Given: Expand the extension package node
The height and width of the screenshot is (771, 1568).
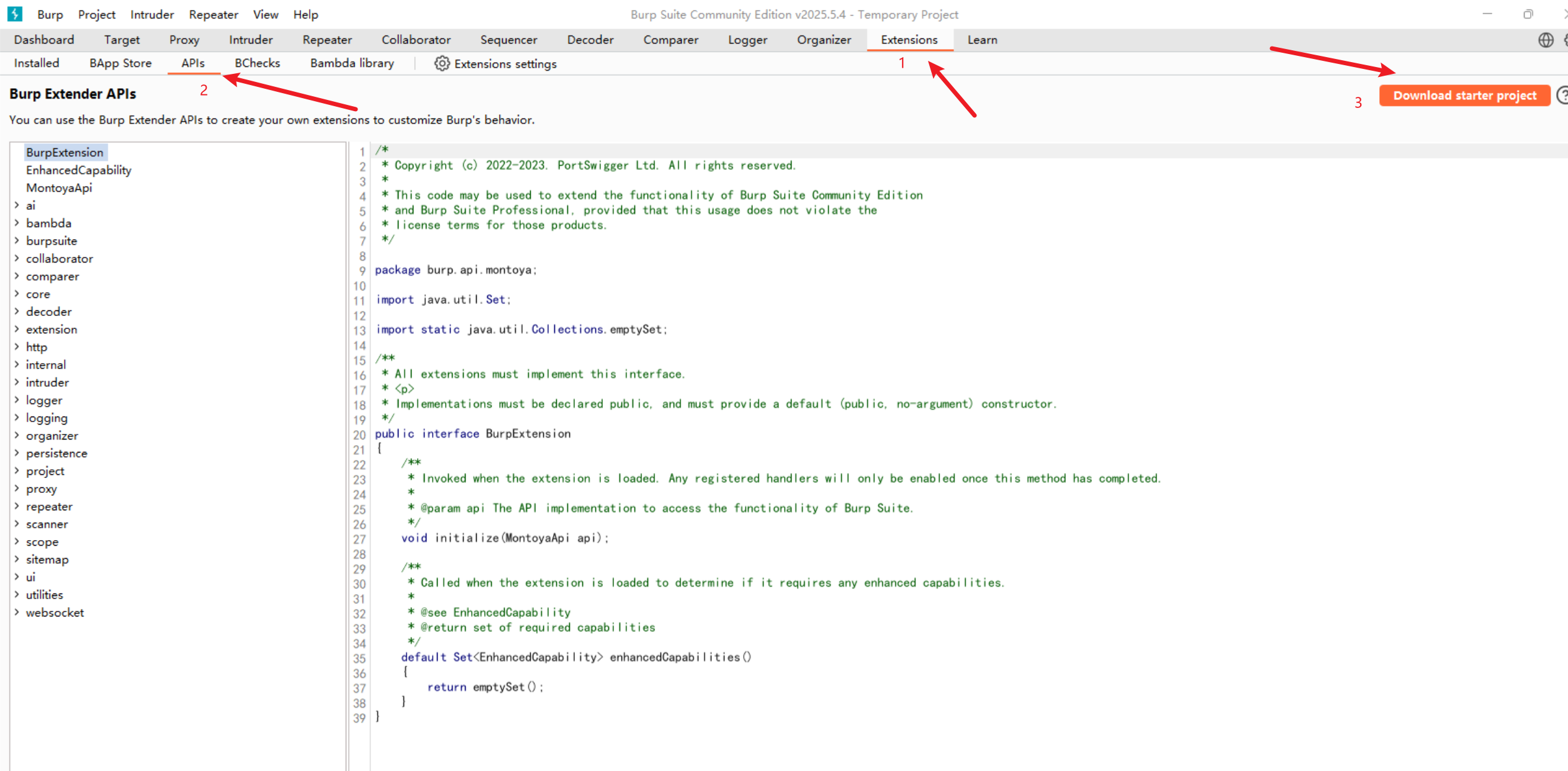Looking at the screenshot, I should [x=17, y=329].
